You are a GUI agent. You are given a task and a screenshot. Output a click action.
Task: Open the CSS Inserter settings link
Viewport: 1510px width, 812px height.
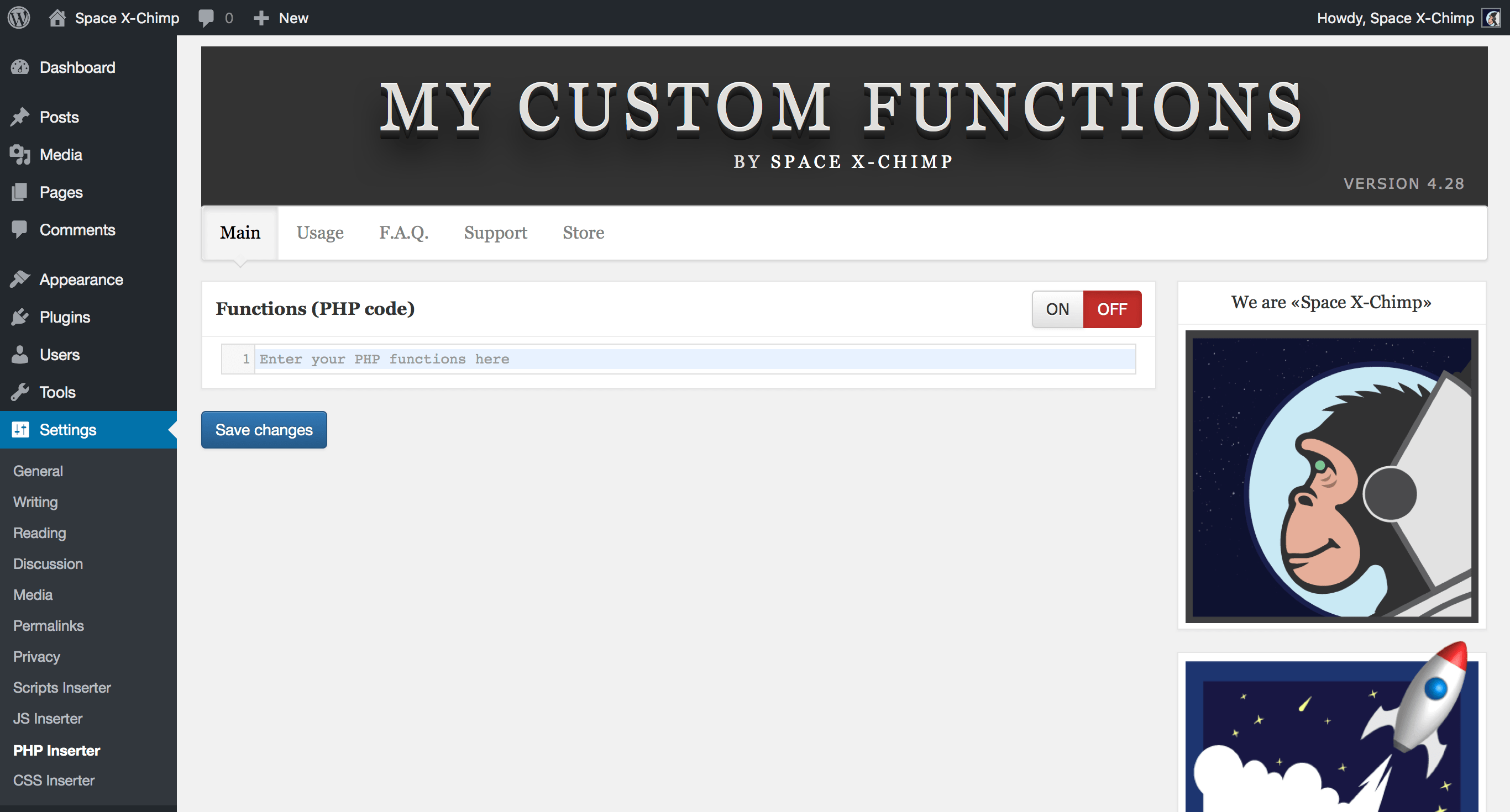[54, 781]
